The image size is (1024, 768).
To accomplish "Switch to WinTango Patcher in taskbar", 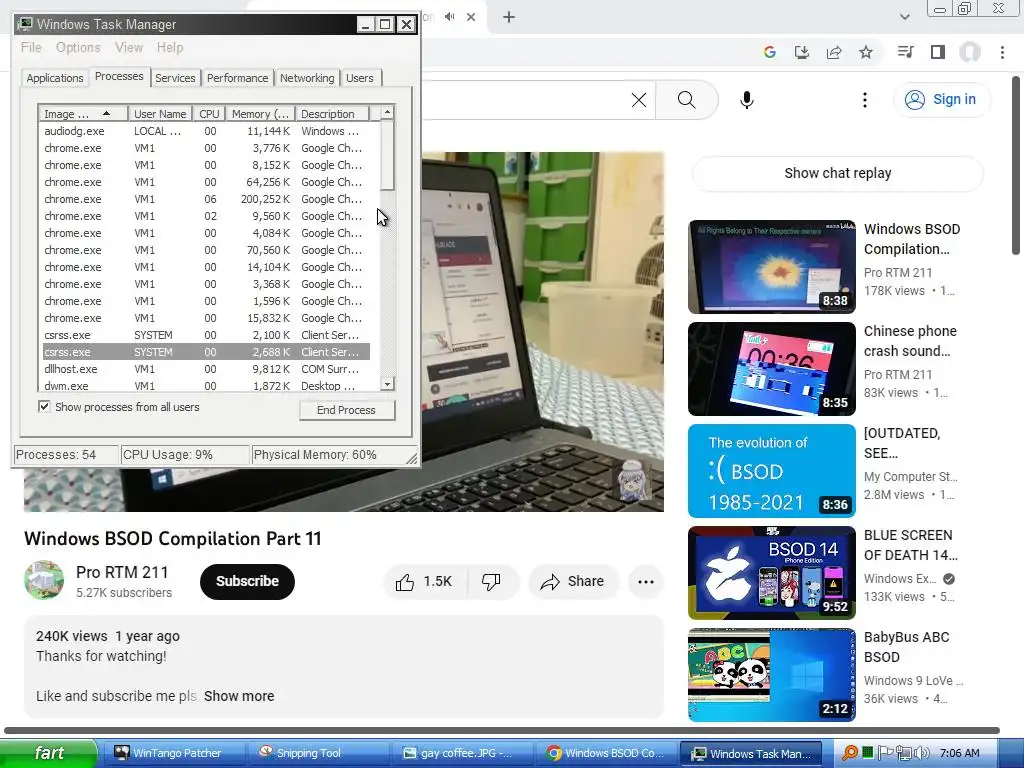I will click(173, 753).
